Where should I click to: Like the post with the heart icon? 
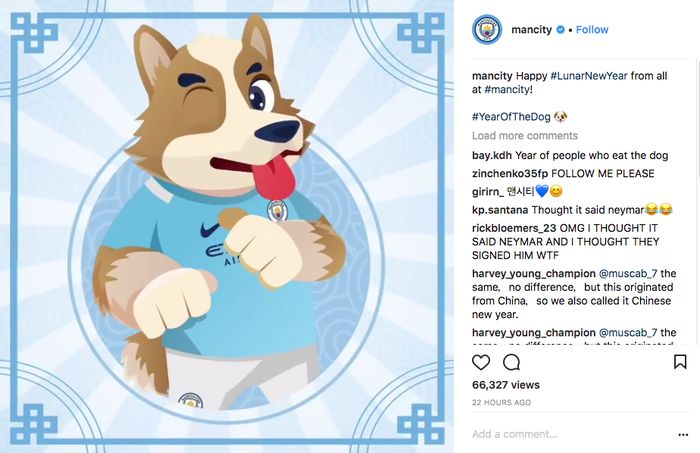481,362
